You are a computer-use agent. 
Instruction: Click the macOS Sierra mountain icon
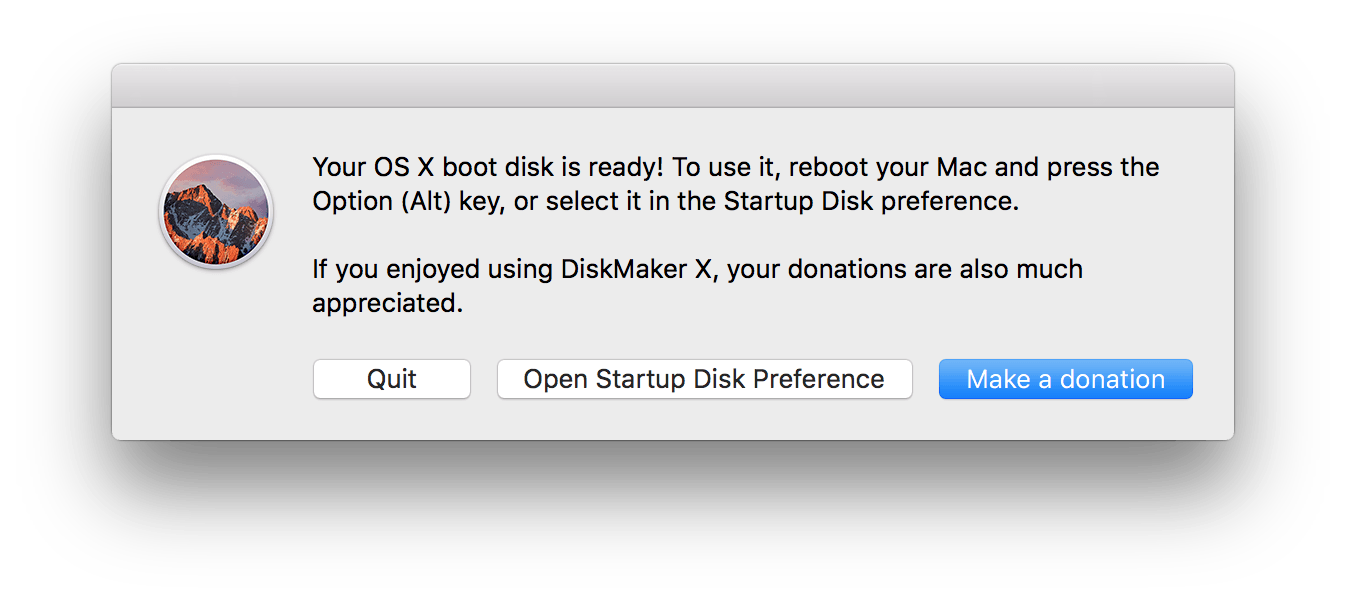(x=216, y=212)
